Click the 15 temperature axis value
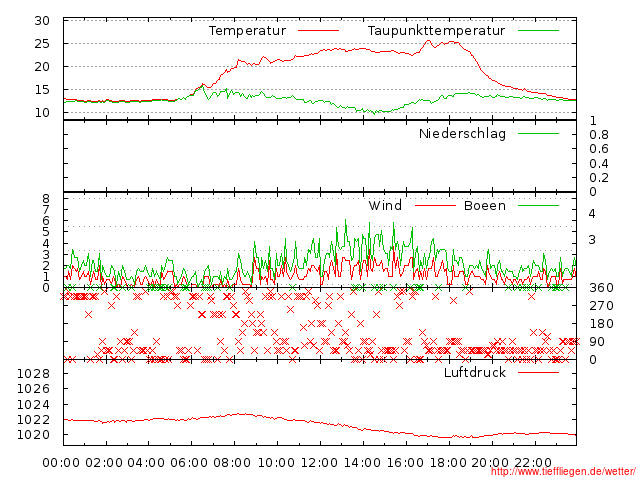 [42, 89]
